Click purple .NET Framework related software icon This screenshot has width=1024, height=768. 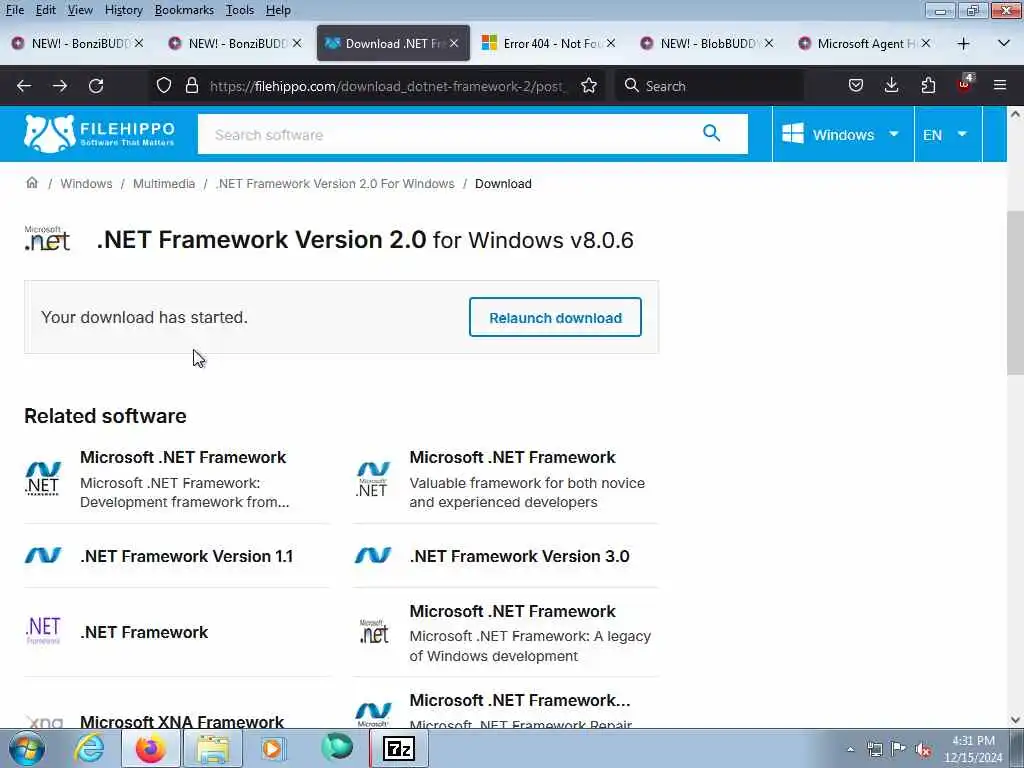pyautogui.click(x=43, y=631)
